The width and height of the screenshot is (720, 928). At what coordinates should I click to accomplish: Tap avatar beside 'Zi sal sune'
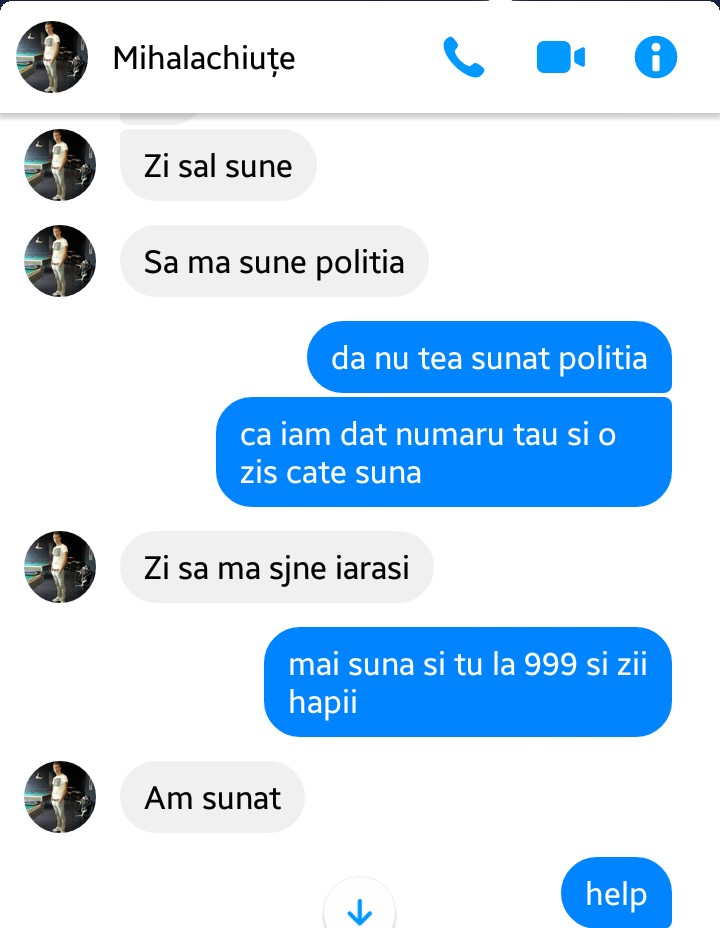click(60, 165)
